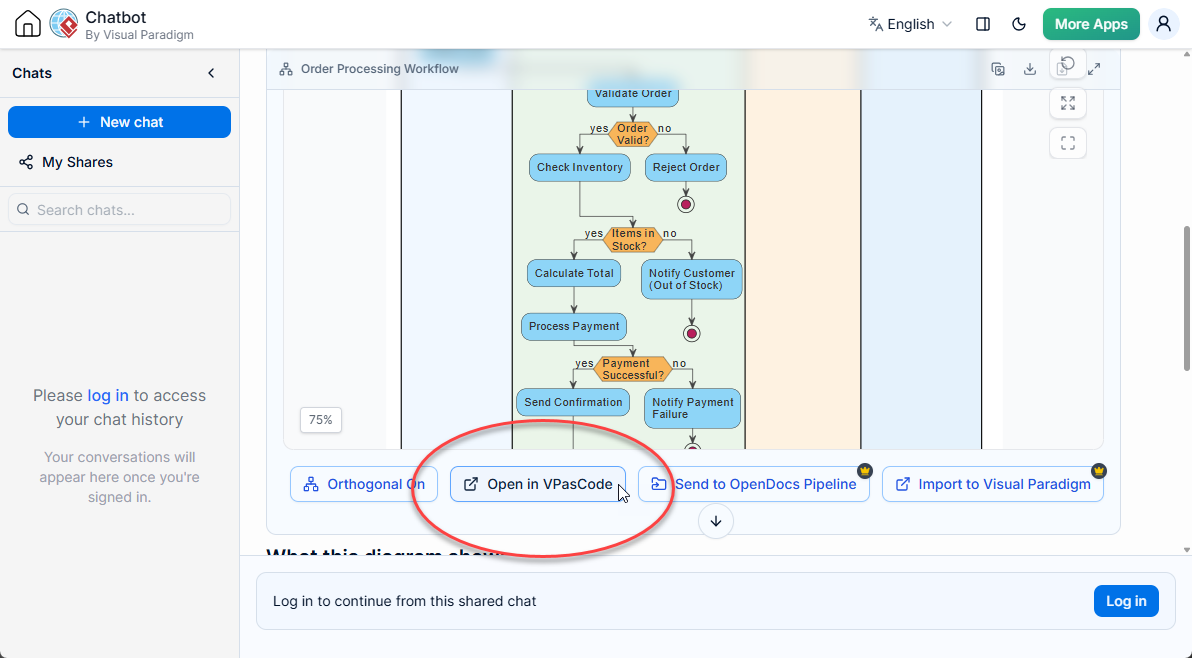The image size is (1192, 658).
Task: Select the Validate Order node
Action: click(x=632, y=96)
